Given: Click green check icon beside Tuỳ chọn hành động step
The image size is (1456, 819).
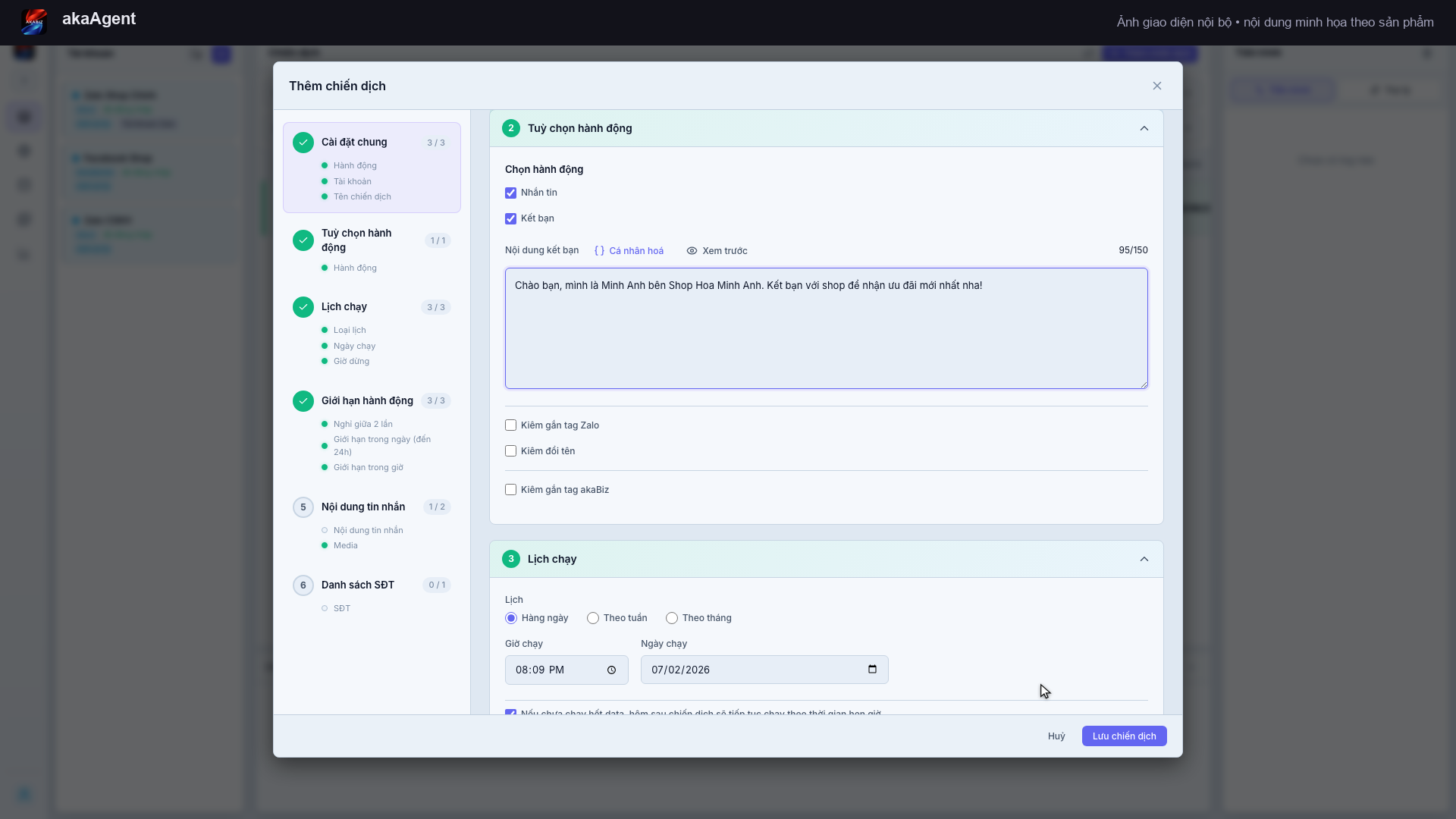Looking at the screenshot, I should (303, 240).
